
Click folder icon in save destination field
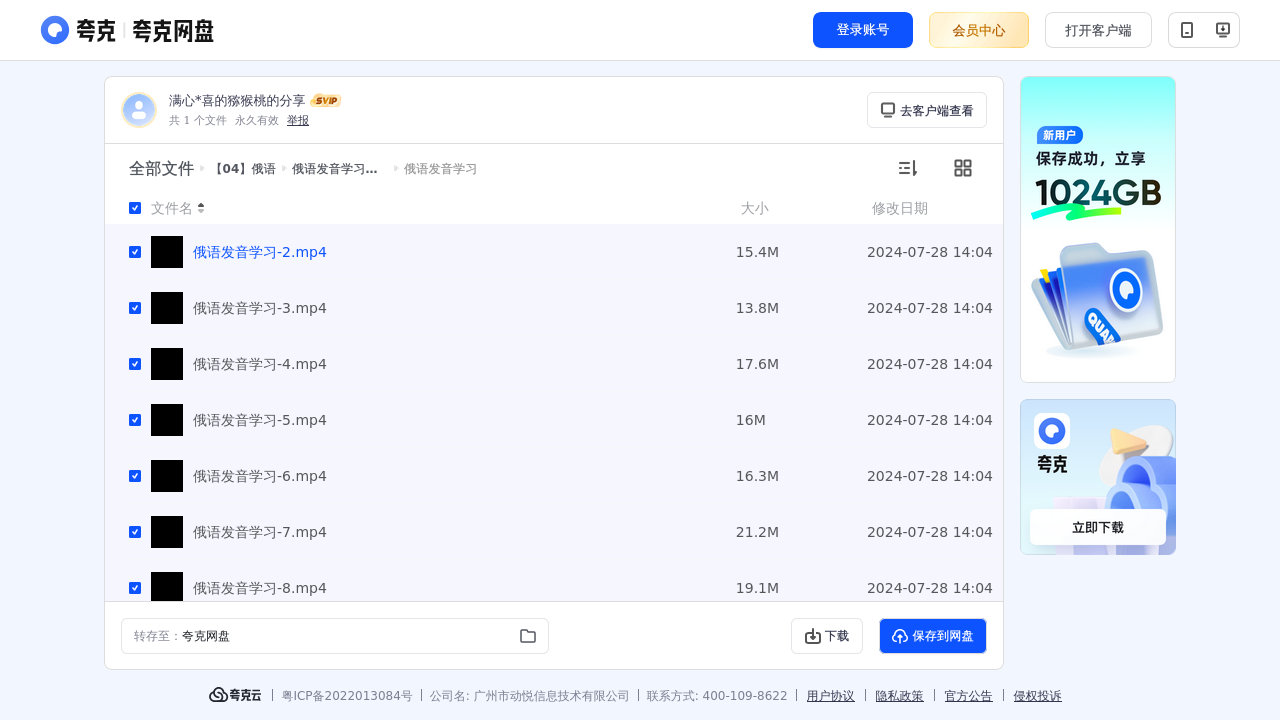(528, 636)
